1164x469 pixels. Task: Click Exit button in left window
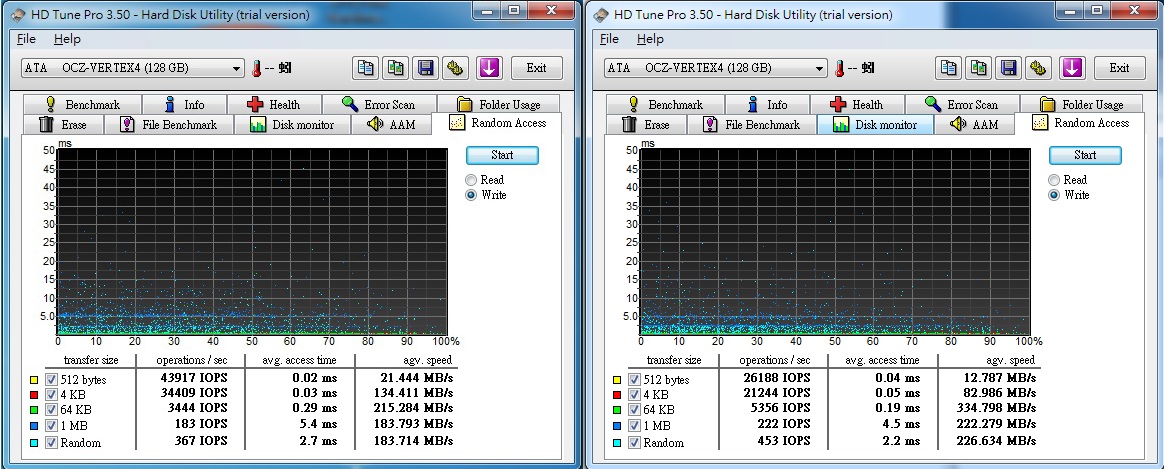[x=537, y=68]
